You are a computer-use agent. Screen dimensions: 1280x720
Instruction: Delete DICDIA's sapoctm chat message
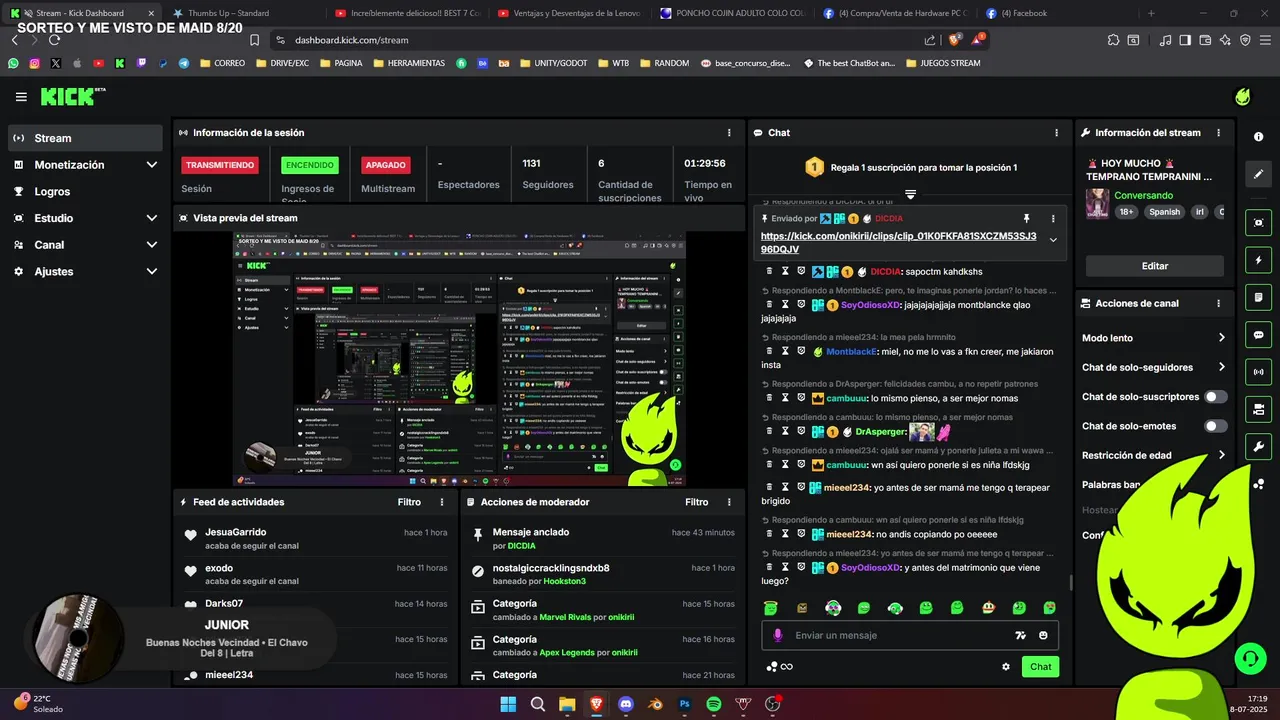coord(770,271)
